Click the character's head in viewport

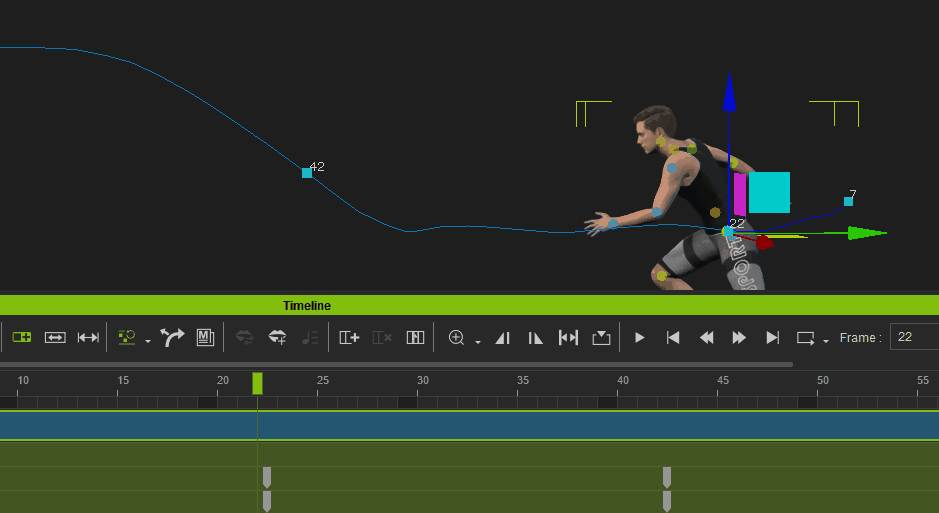(655, 127)
